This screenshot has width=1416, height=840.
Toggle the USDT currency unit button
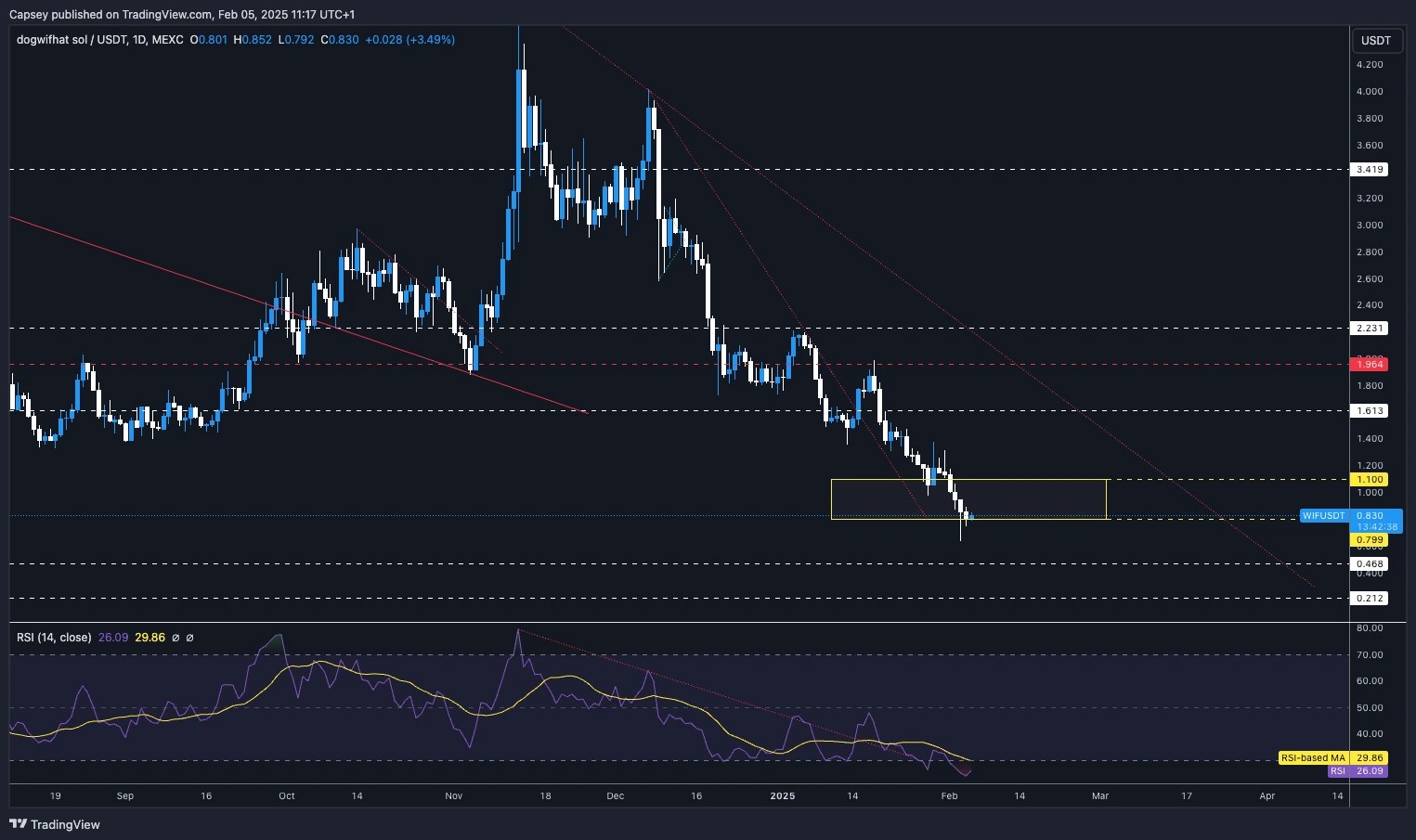[1376, 40]
